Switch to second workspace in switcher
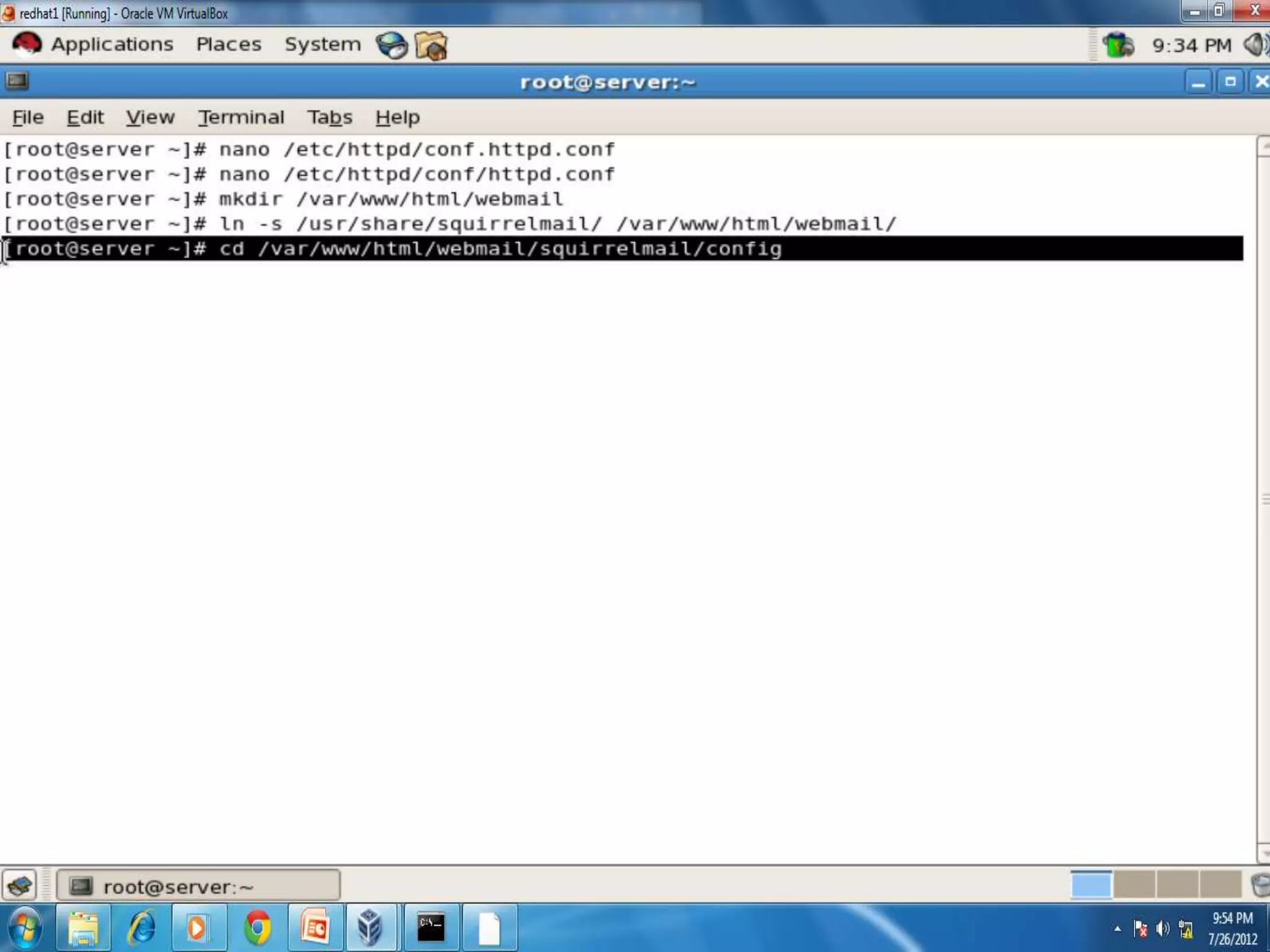 1134,884
